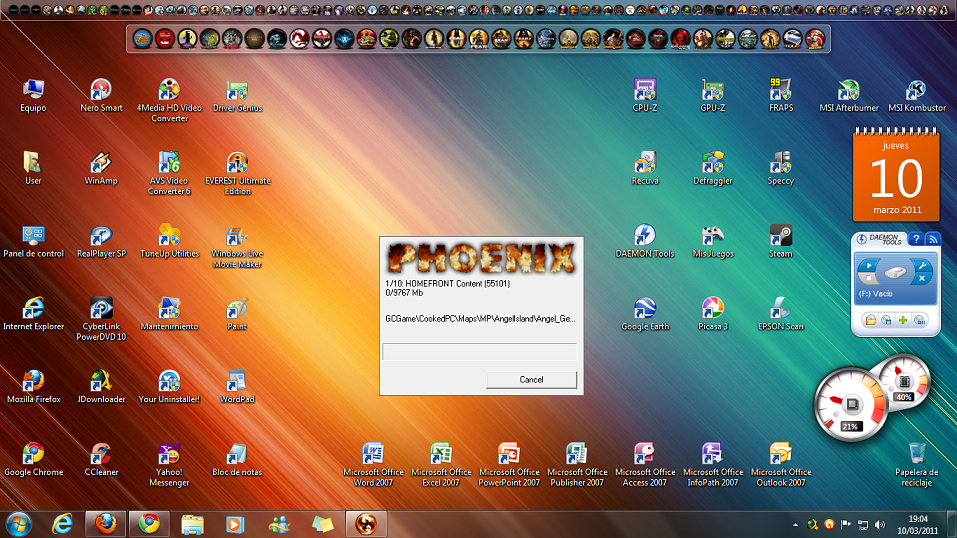The height and width of the screenshot is (538, 957).
Task: Open the Recuva shortcut
Action: [x=645, y=169]
